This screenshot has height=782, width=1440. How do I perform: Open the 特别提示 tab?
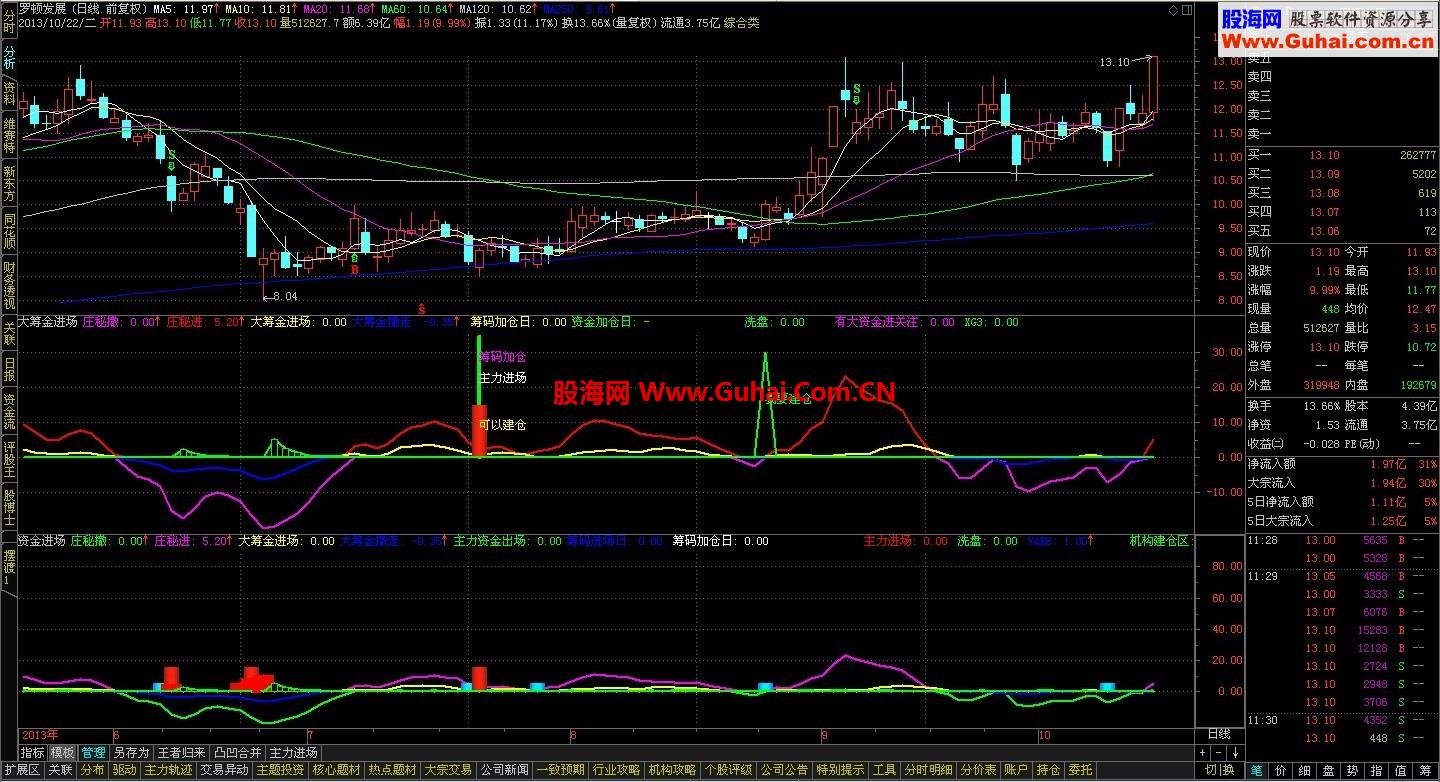point(840,770)
